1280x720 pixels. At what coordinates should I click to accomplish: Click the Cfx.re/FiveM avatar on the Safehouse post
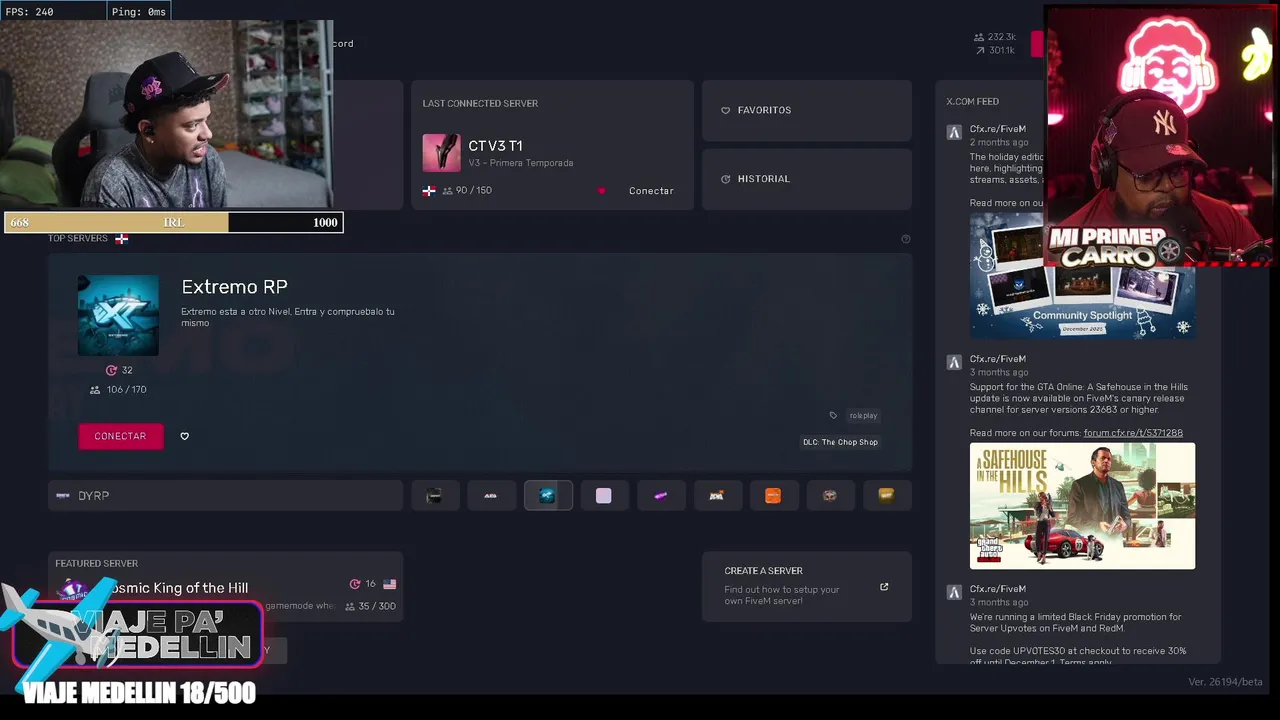tap(954, 362)
